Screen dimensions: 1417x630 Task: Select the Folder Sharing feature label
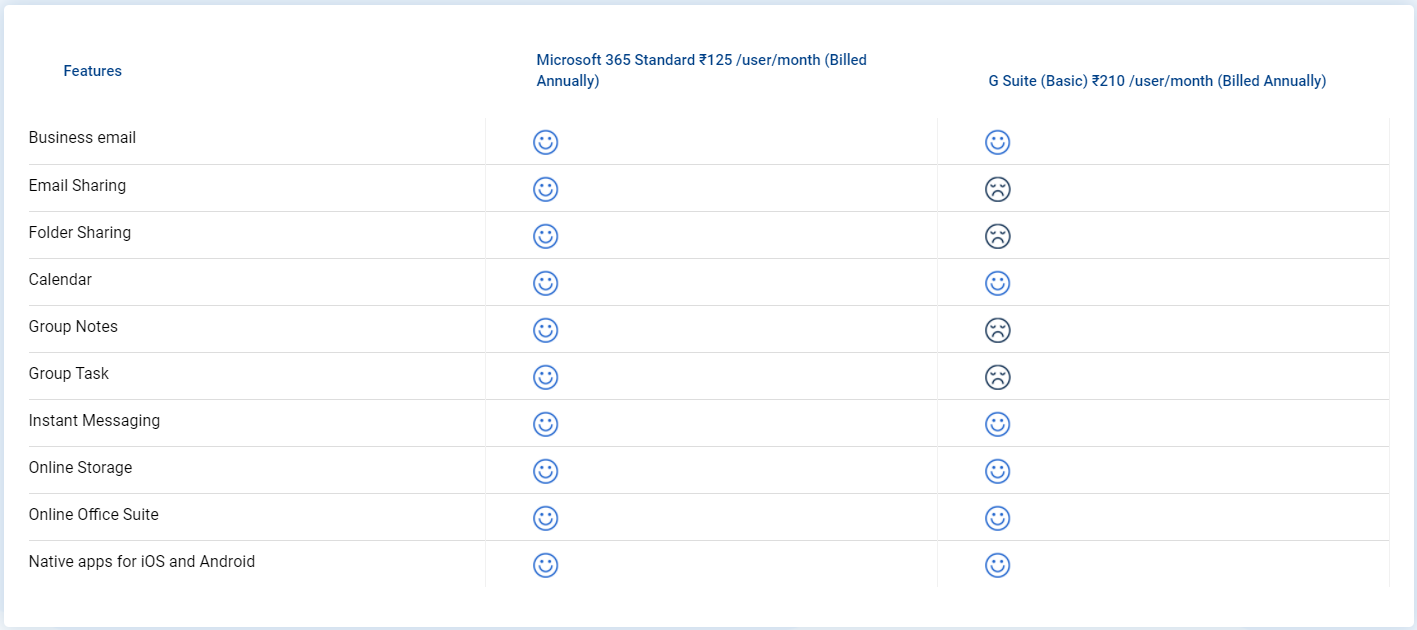point(80,232)
